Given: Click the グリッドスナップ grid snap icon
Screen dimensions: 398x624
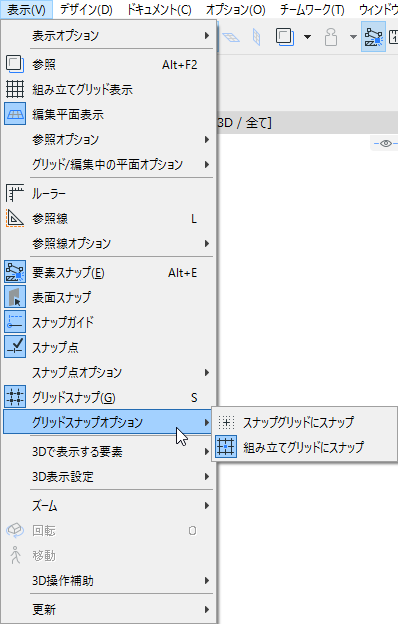Looking at the screenshot, I should click(15, 396).
